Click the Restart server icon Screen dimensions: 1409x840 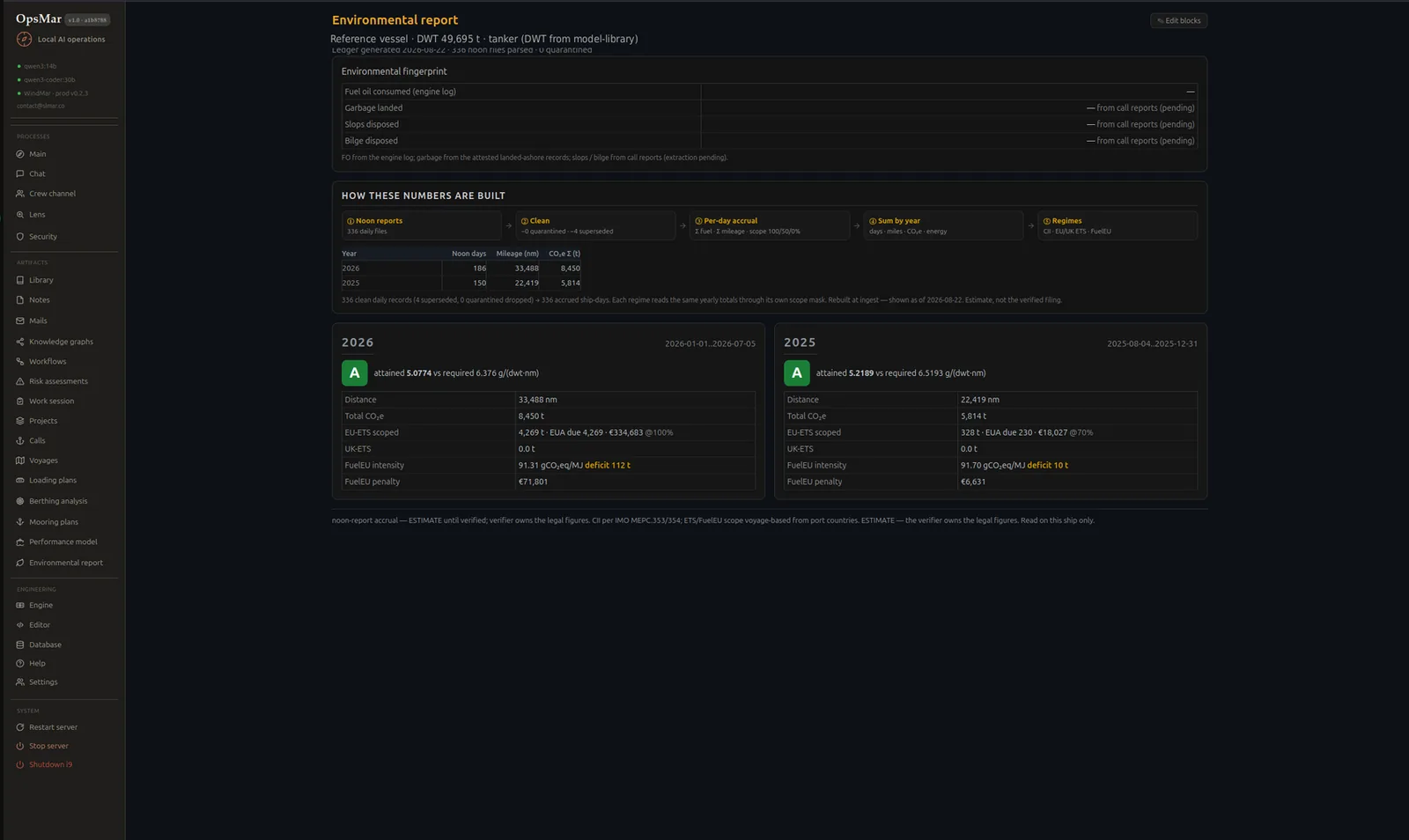(20, 727)
